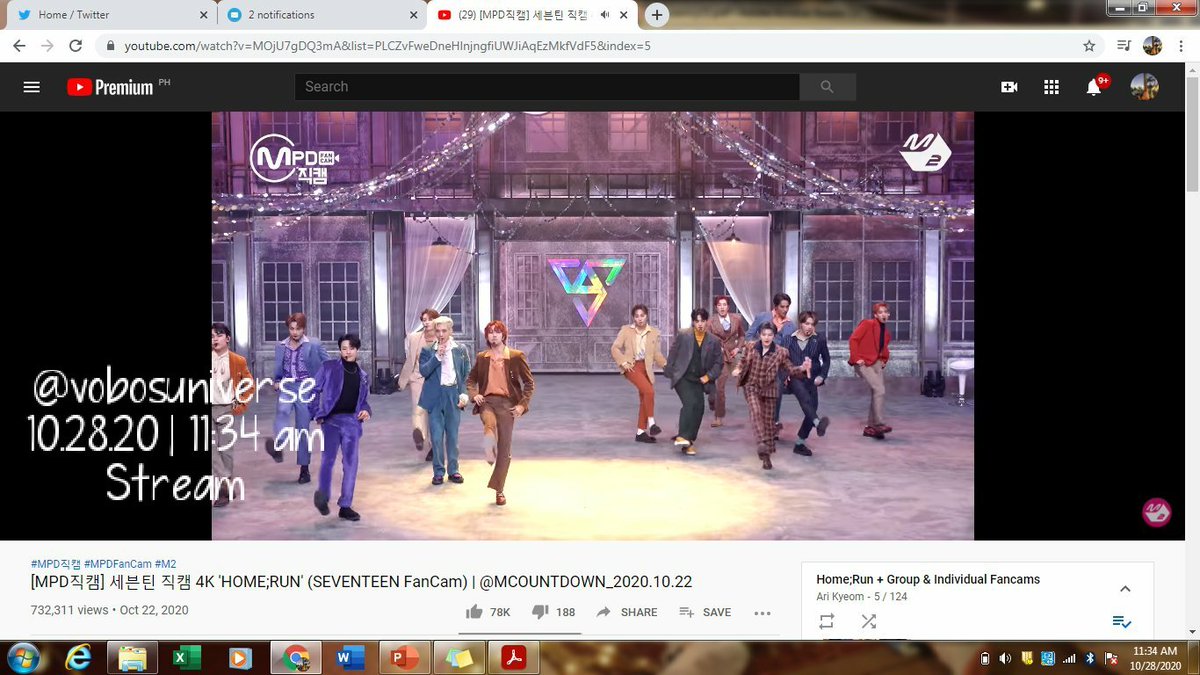Click the YouTube search magnifier button
Image resolution: width=1200 pixels, height=675 pixels.
click(827, 87)
